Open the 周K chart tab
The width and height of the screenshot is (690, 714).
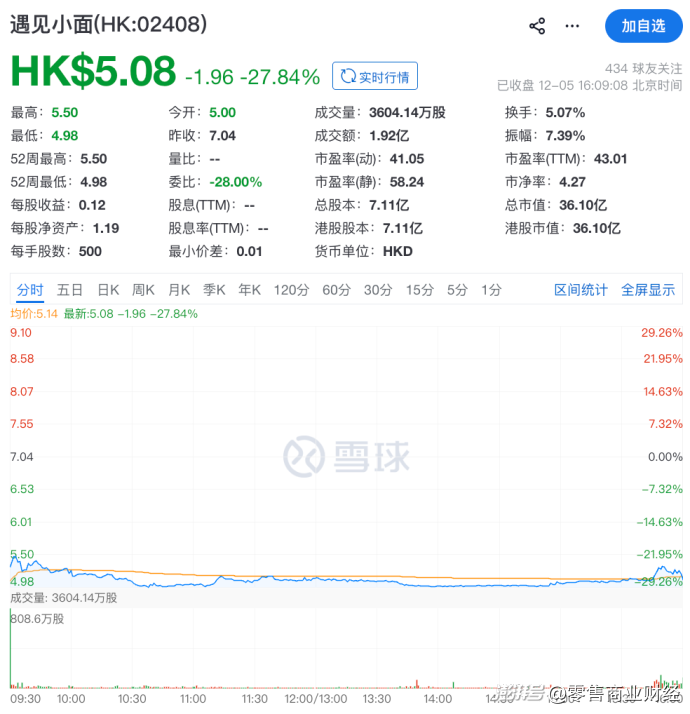tap(143, 290)
